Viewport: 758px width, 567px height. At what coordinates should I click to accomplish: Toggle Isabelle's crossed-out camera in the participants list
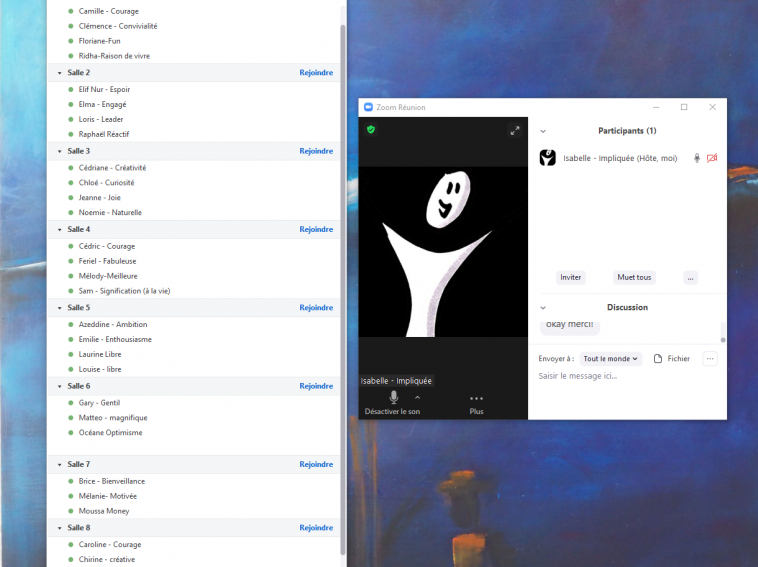pyautogui.click(x=712, y=158)
